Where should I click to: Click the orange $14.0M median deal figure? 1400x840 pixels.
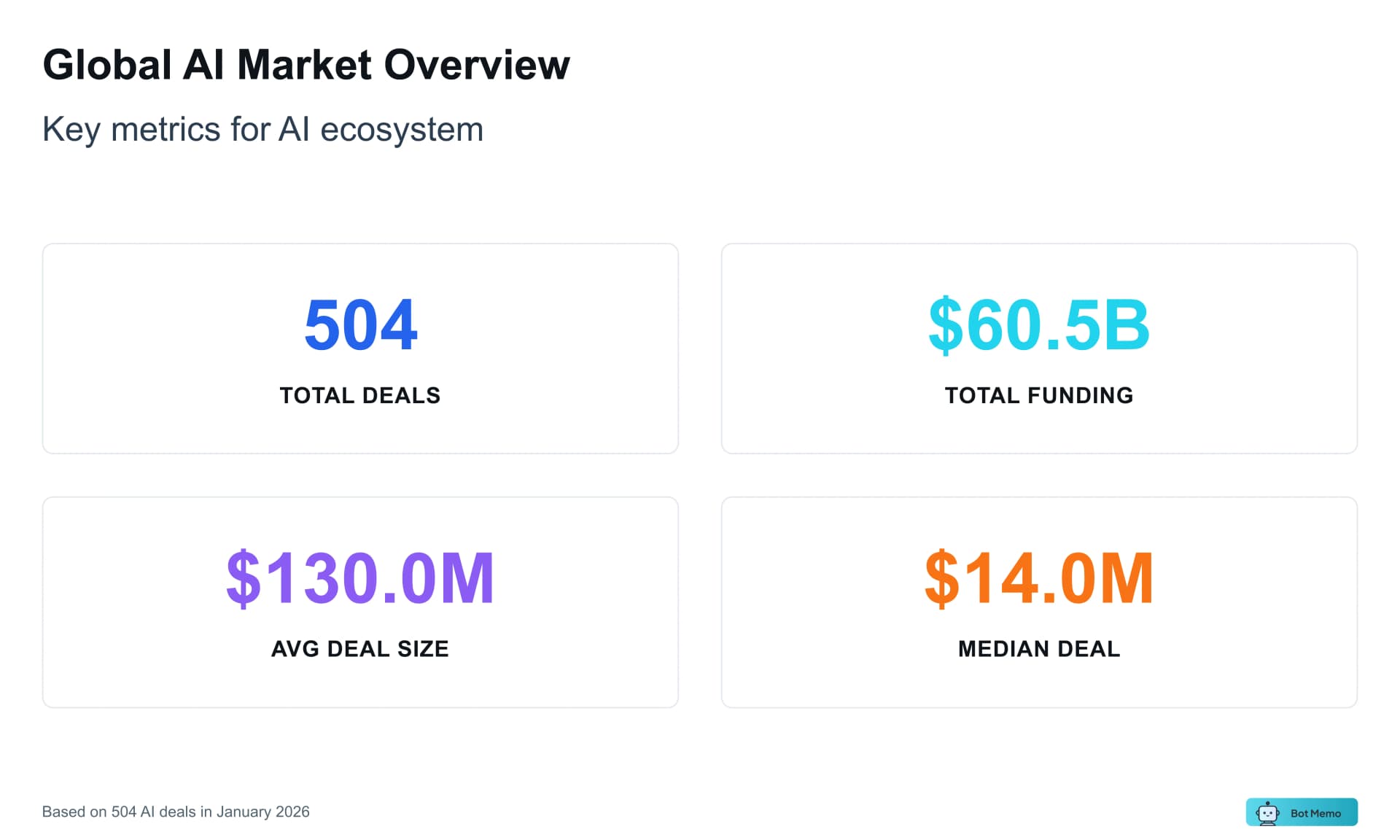1038,578
